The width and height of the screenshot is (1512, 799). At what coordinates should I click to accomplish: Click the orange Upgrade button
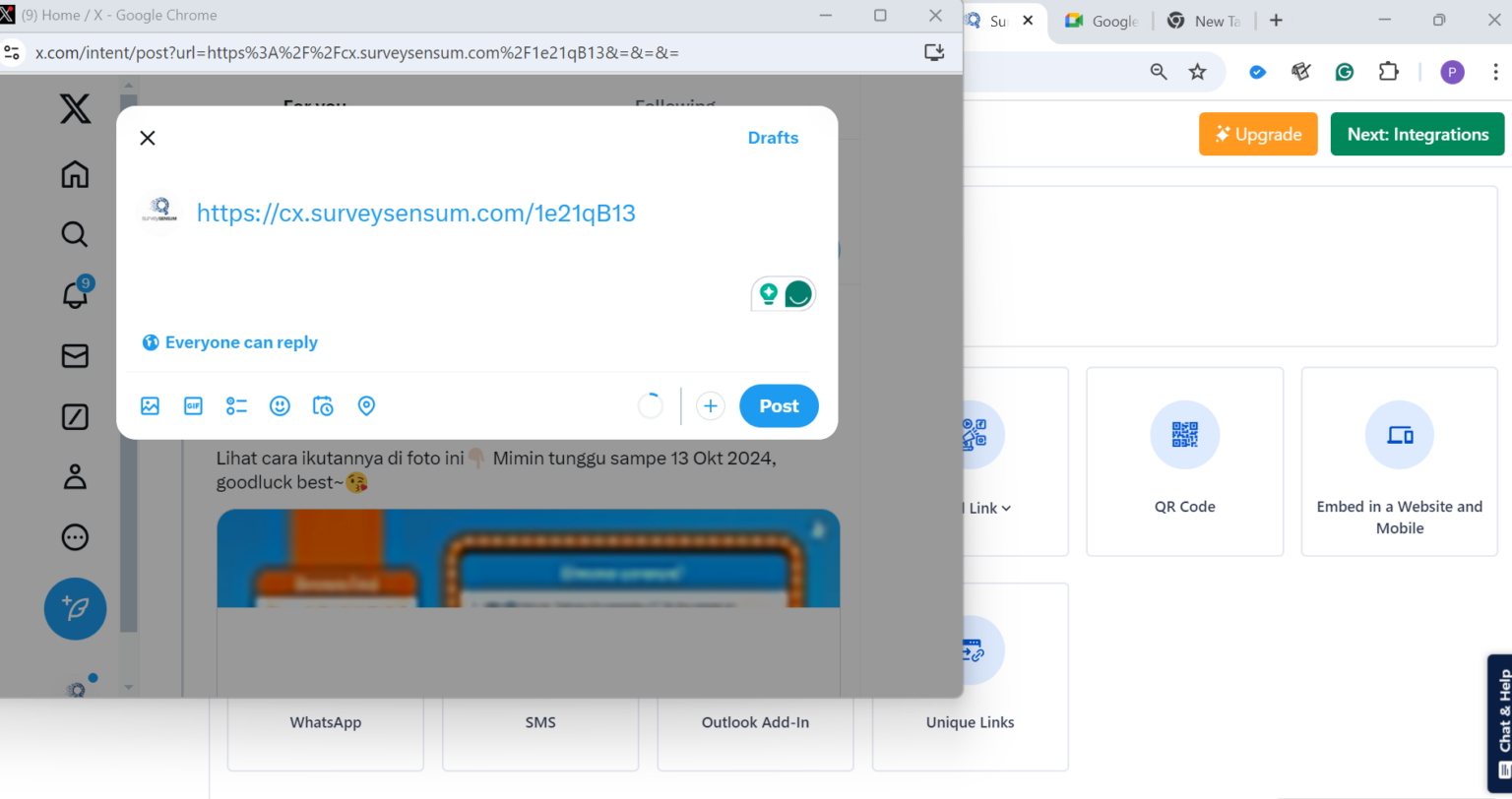1258,135
